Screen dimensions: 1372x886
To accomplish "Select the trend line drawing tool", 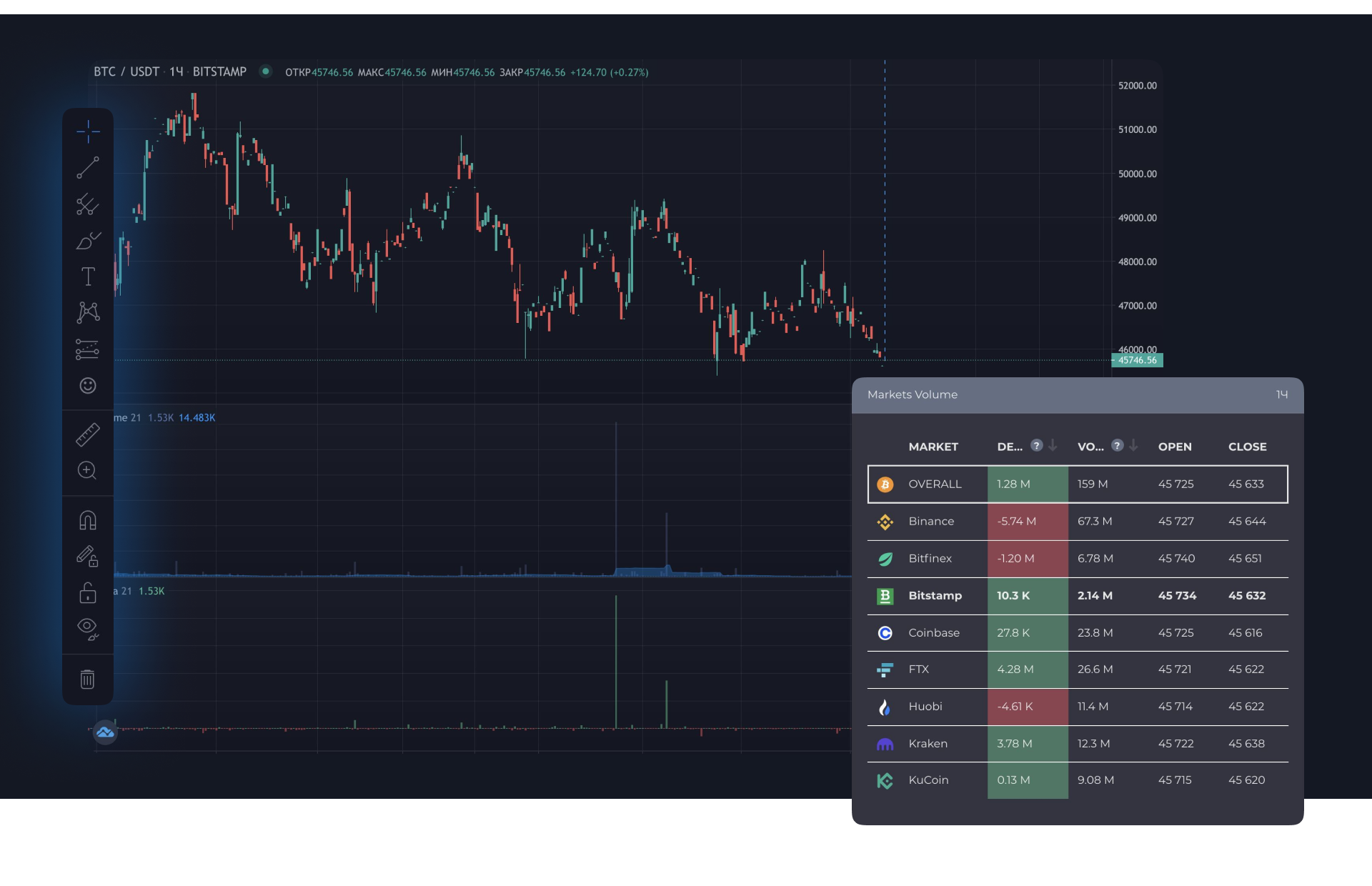I will click(x=88, y=168).
